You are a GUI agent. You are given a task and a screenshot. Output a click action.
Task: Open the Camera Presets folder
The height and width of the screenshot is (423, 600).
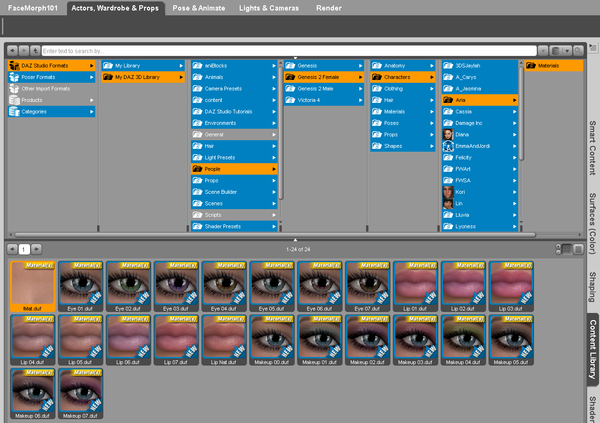coord(234,88)
